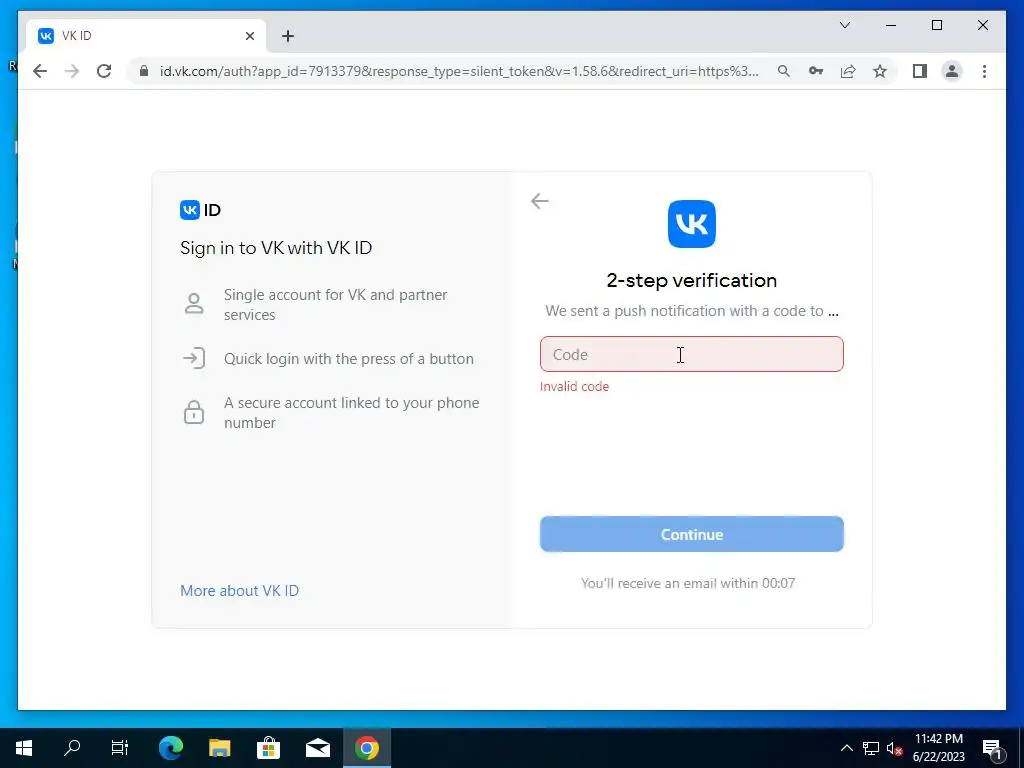
Task: Click the Continue button
Action: [x=692, y=534]
